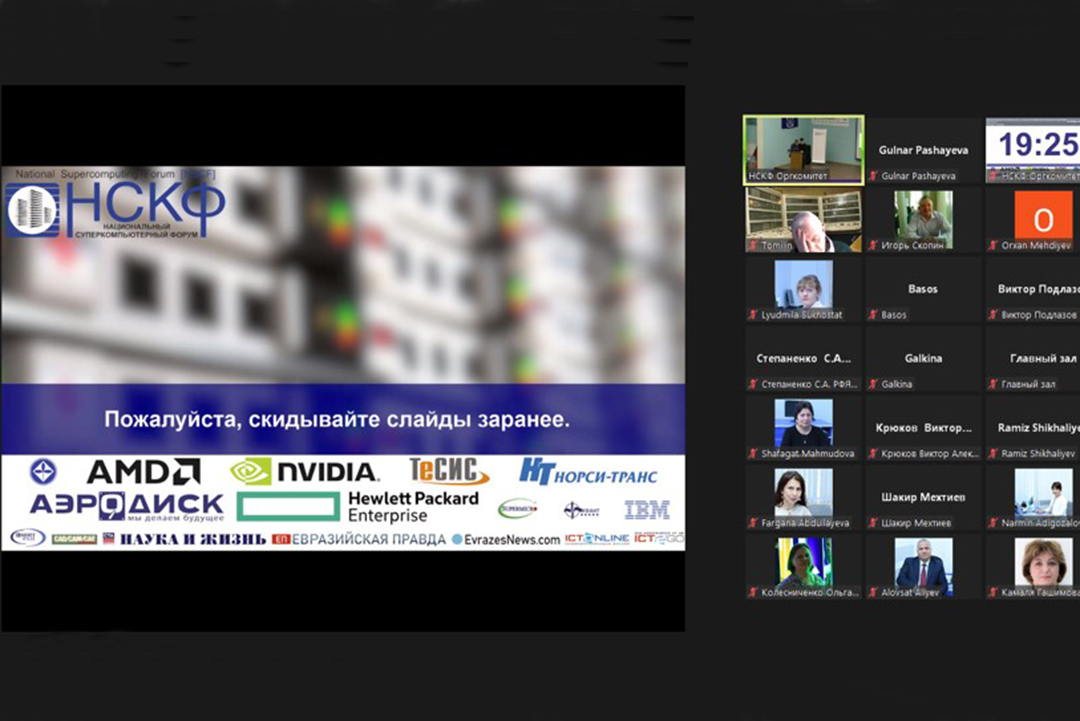Click muted mic icon beside Шакир Мехтиев
Screen dimensions: 1080x721
coord(873,523)
